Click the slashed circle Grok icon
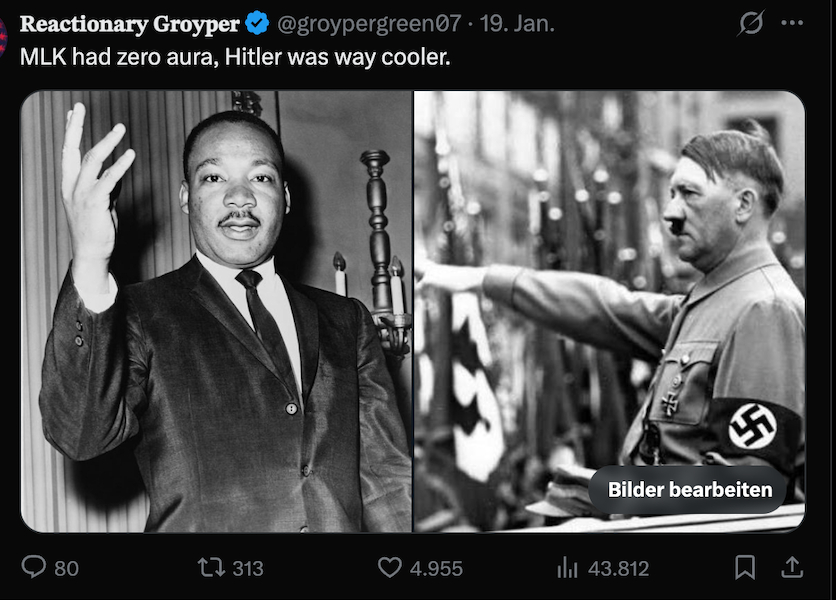836x600 pixels. (x=748, y=24)
